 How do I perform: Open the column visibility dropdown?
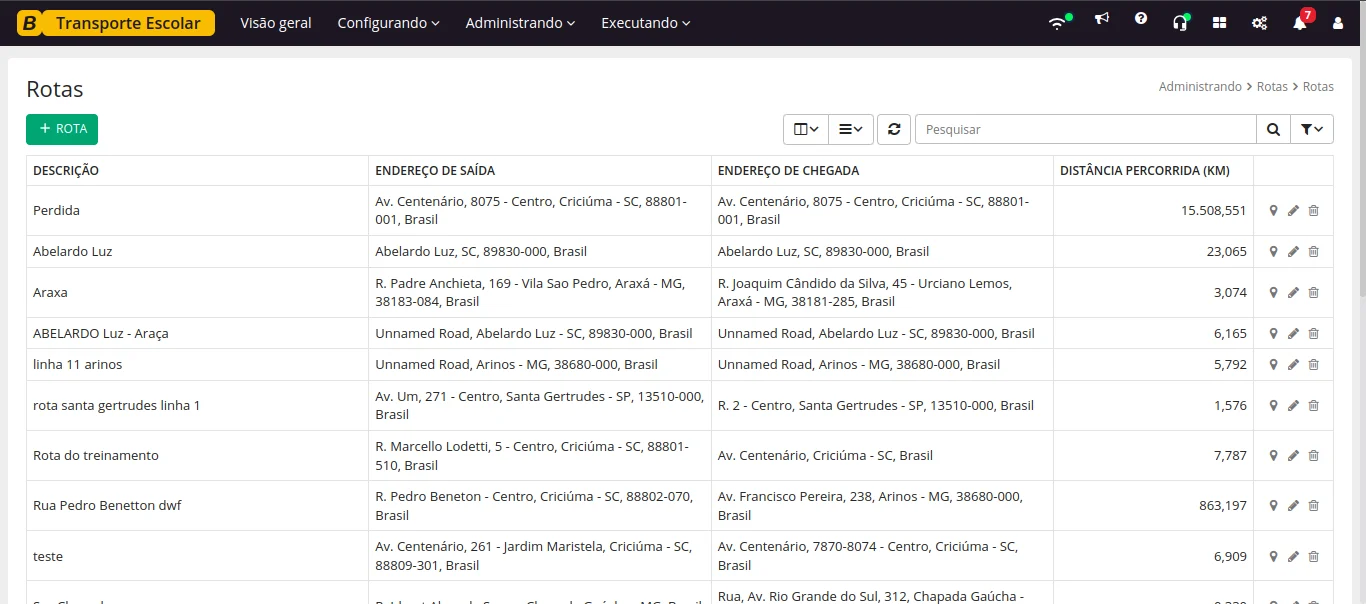(806, 129)
